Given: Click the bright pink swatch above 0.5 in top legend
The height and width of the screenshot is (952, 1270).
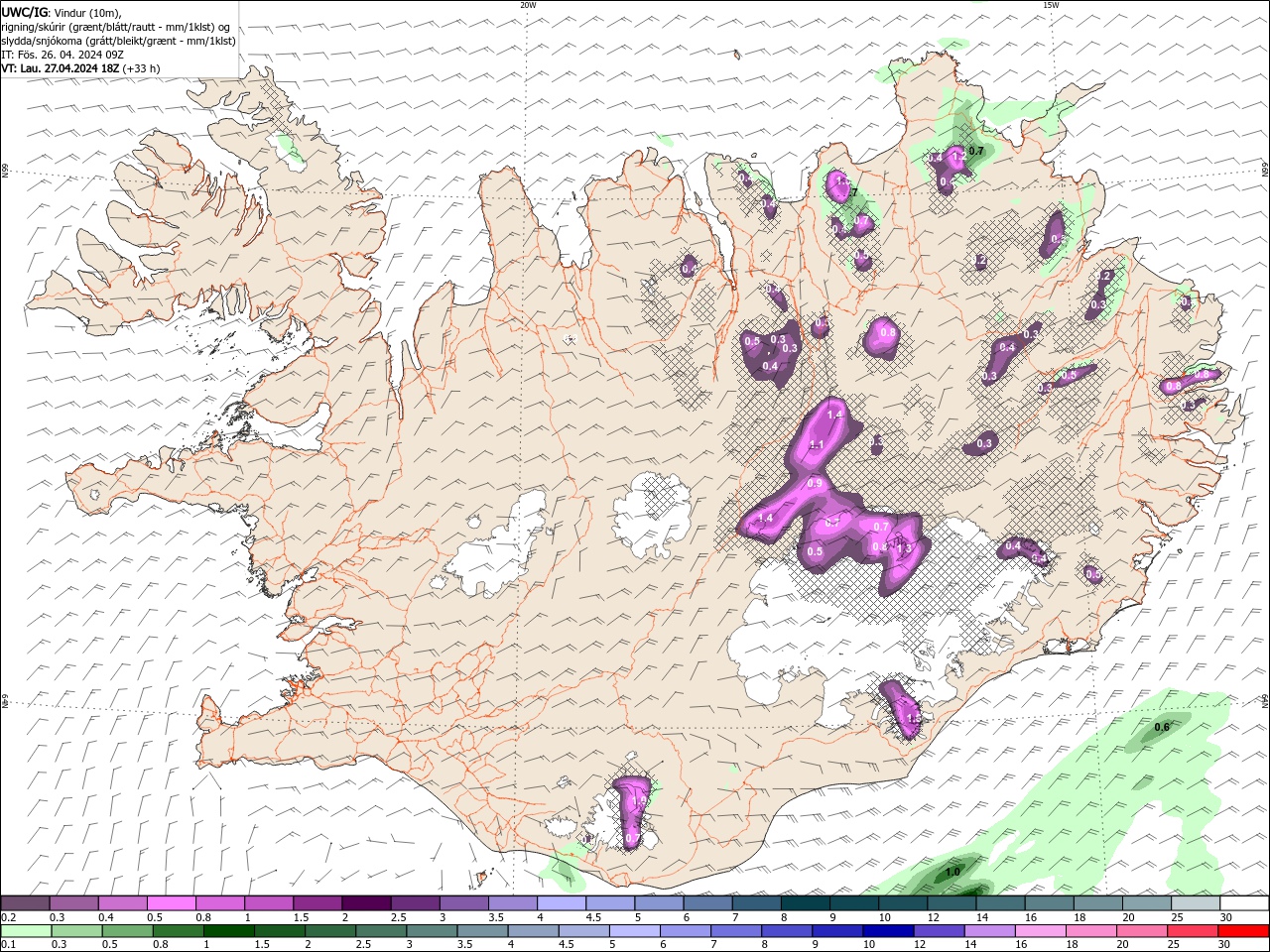Looking at the screenshot, I should coord(171,903).
